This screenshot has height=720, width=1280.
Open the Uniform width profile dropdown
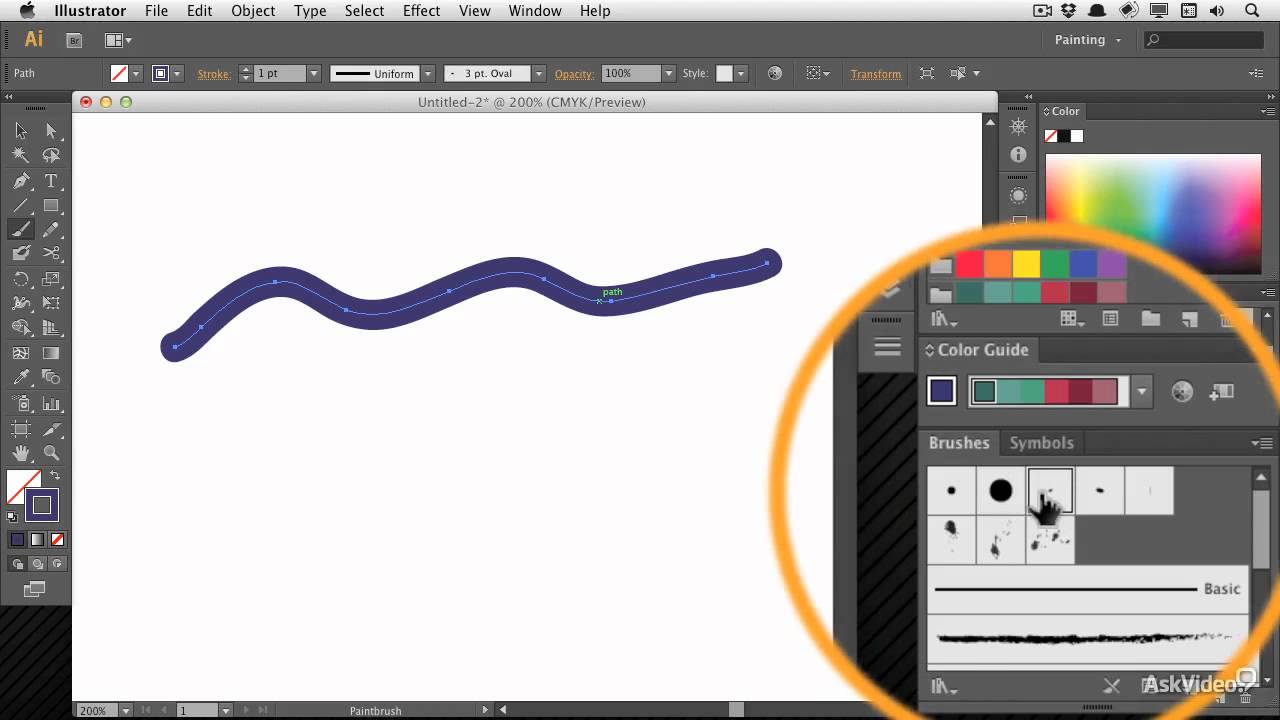click(x=428, y=74)
